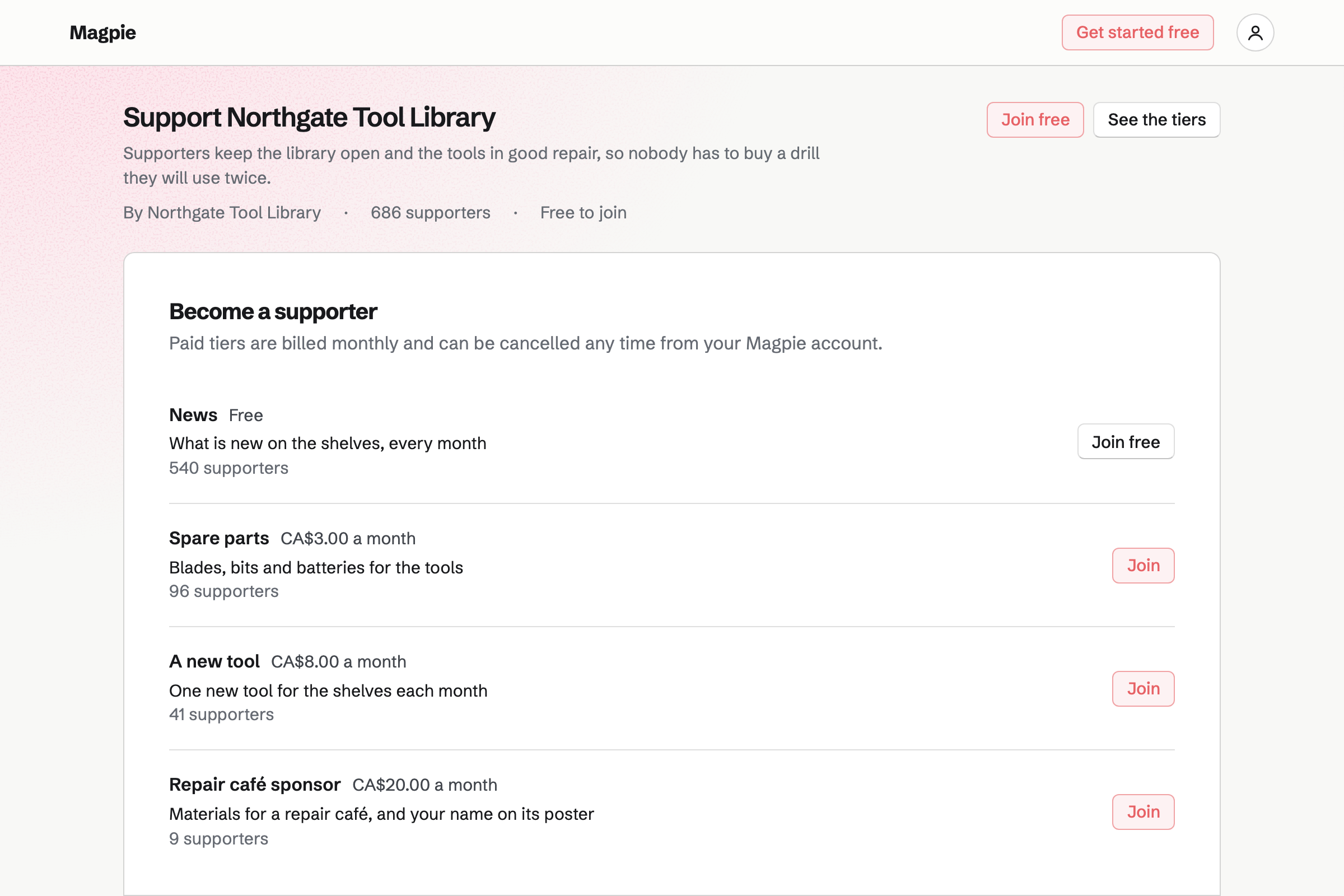Click A new tool tier title
This screenshot has height=896, width=1344.
pyautogui.click(x=214, y=662)
